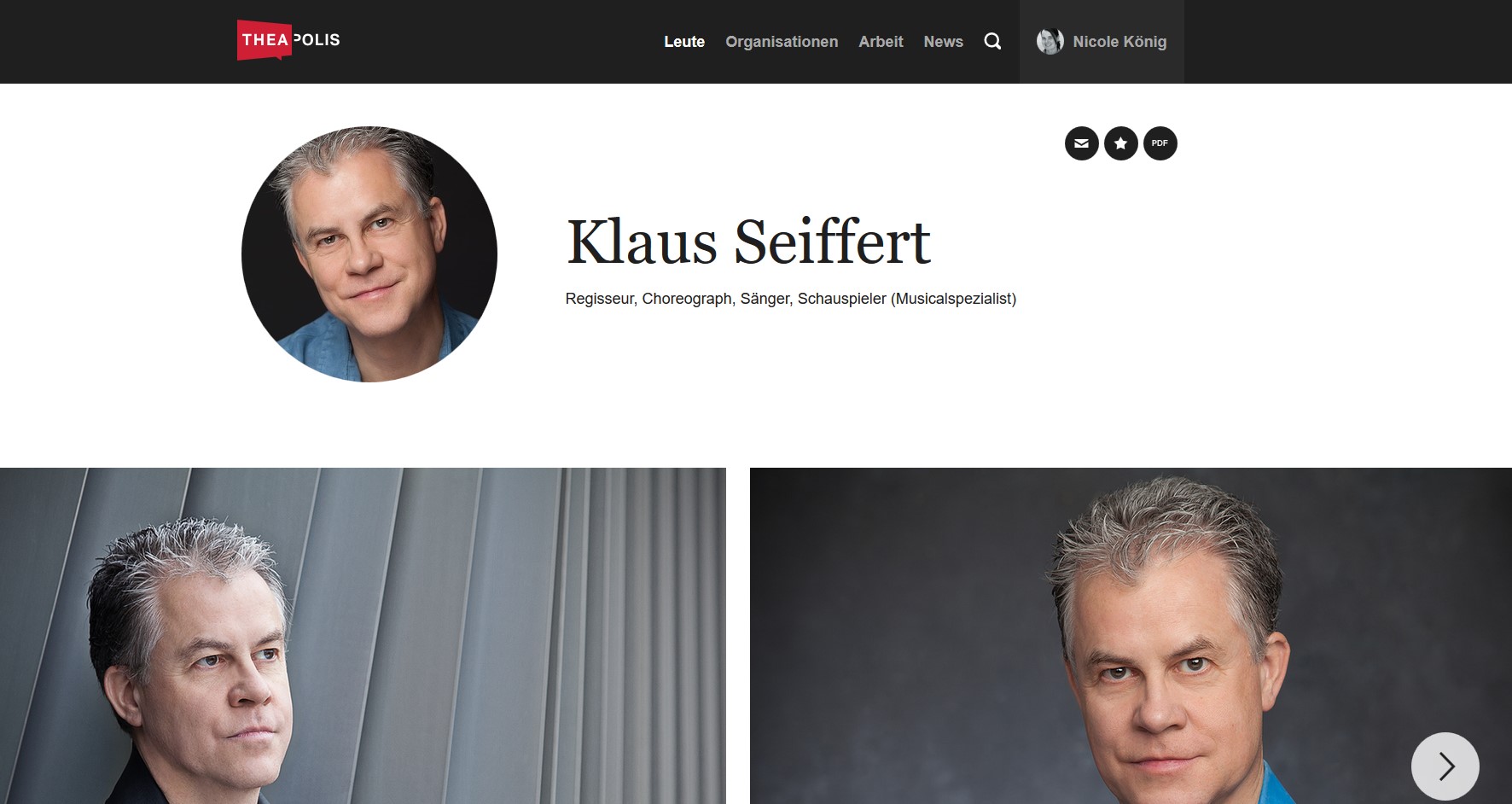Click the envelope message icon
This screenshot has height=804, width=1512.
click(x=1081, y=143)
